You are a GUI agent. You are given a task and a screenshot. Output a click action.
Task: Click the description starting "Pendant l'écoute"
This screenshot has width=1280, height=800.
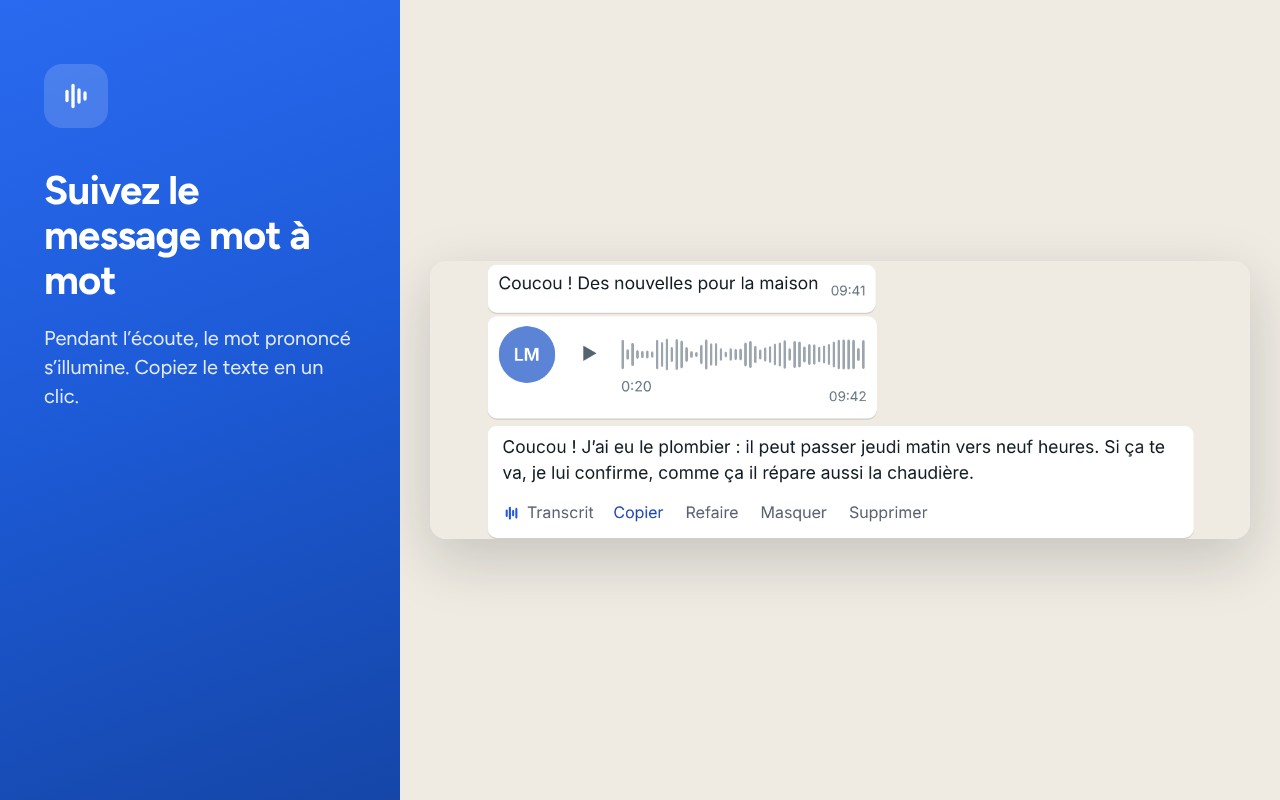point(198,367)
